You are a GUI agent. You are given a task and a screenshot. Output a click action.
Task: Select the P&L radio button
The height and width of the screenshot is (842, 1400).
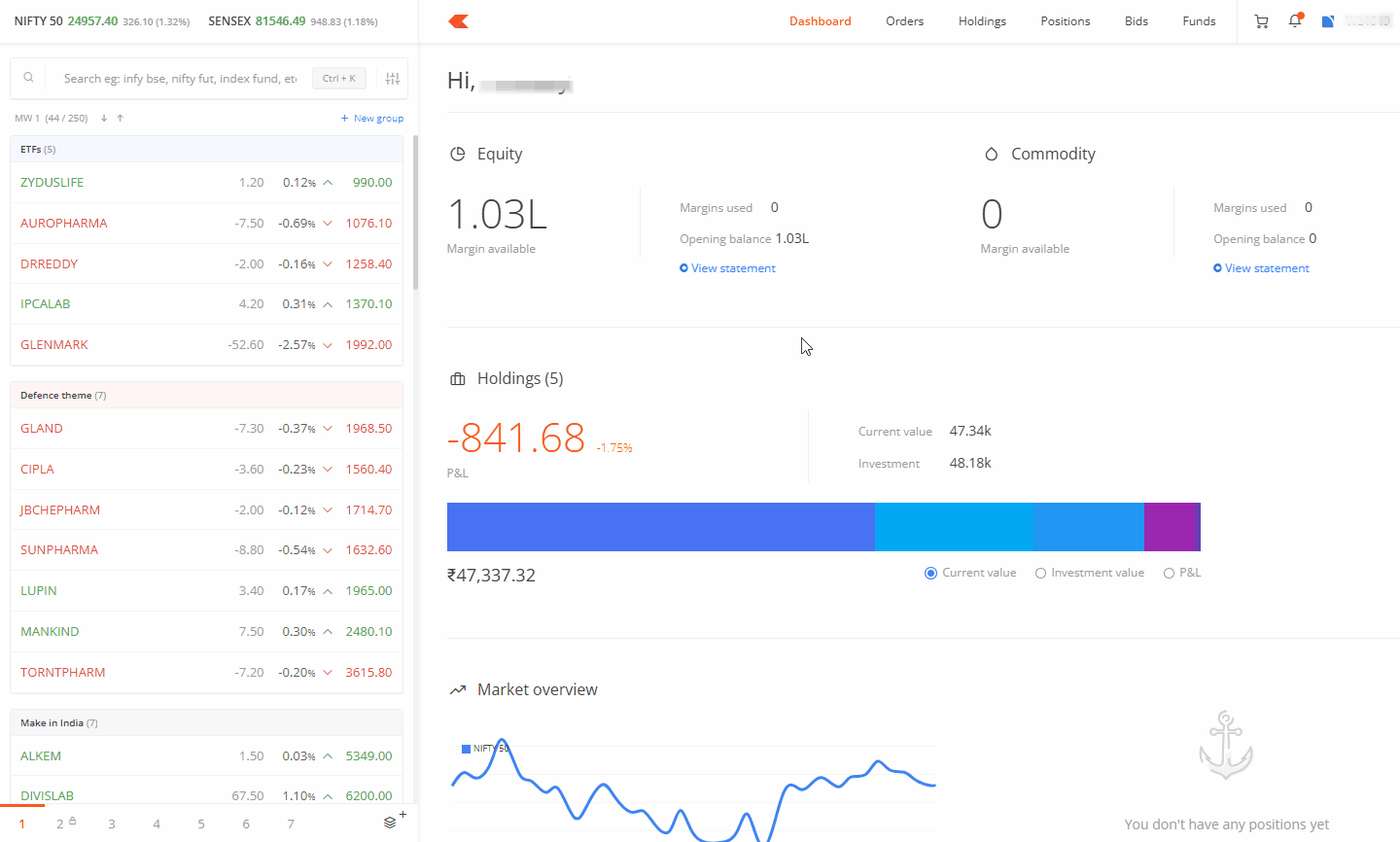click(1169, 574)
